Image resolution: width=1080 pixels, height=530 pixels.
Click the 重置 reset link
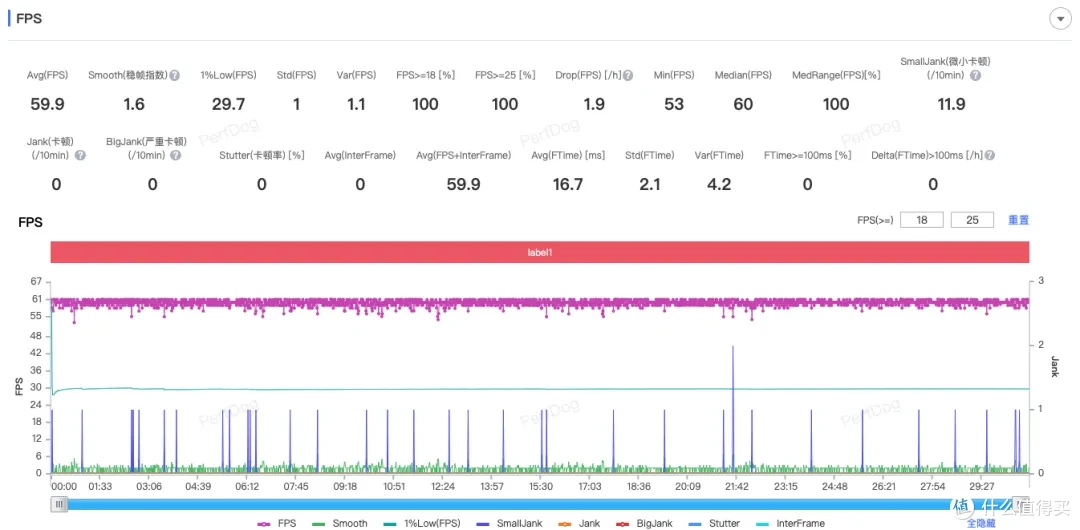[1018, 220]
